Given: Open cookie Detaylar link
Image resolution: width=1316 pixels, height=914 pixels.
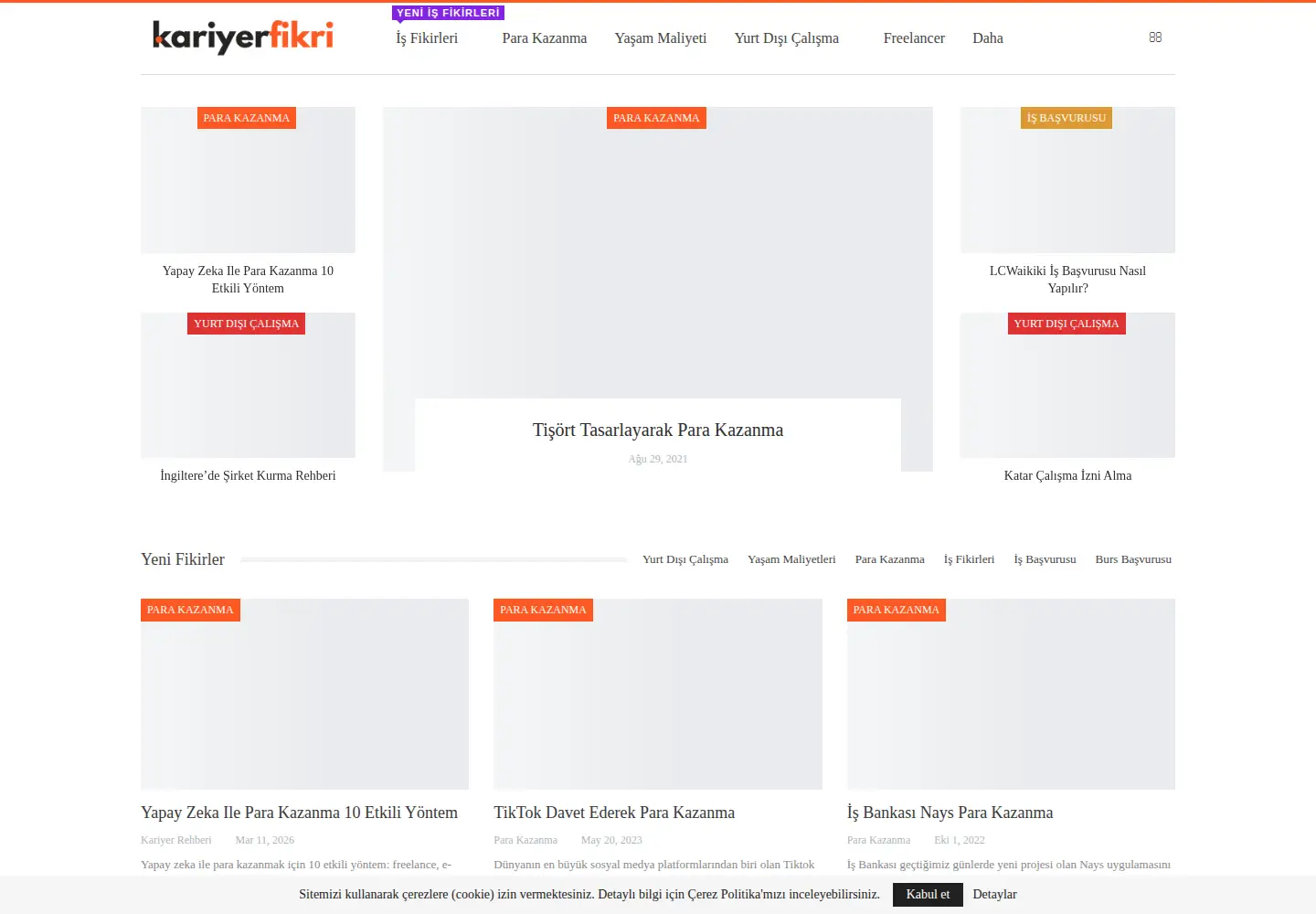Looking at the screenshot, I should (994, 895).
